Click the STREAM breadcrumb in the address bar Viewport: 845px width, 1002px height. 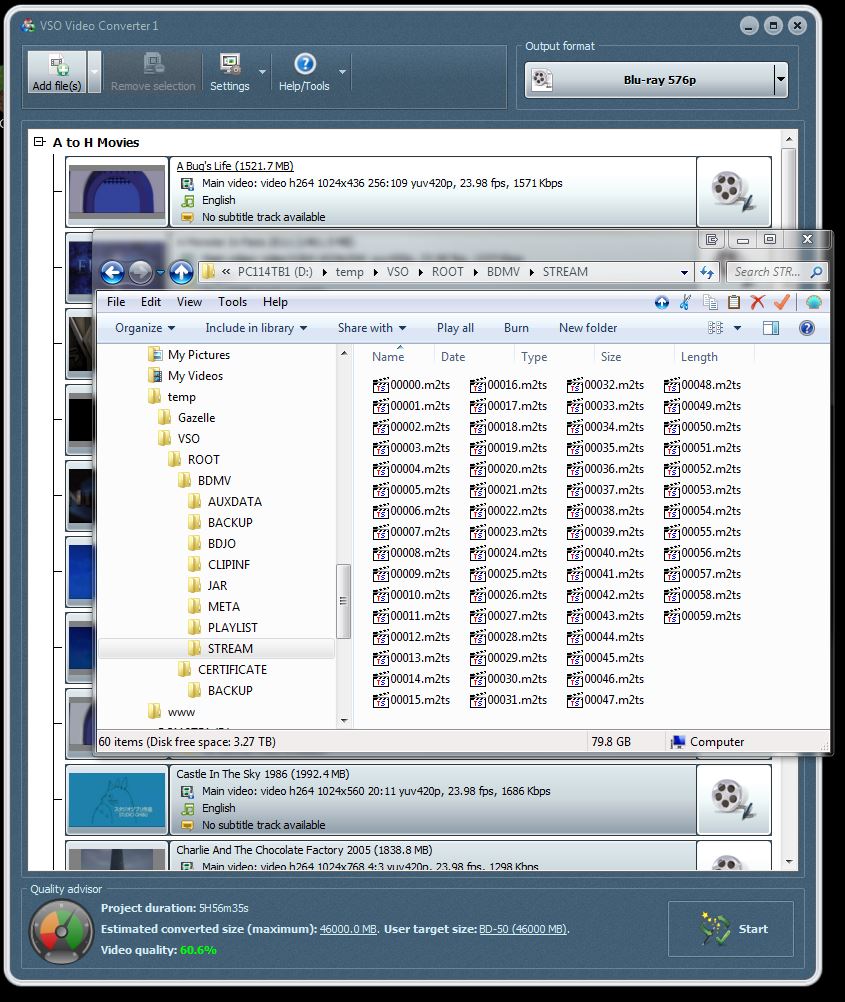tap(565, 272)
